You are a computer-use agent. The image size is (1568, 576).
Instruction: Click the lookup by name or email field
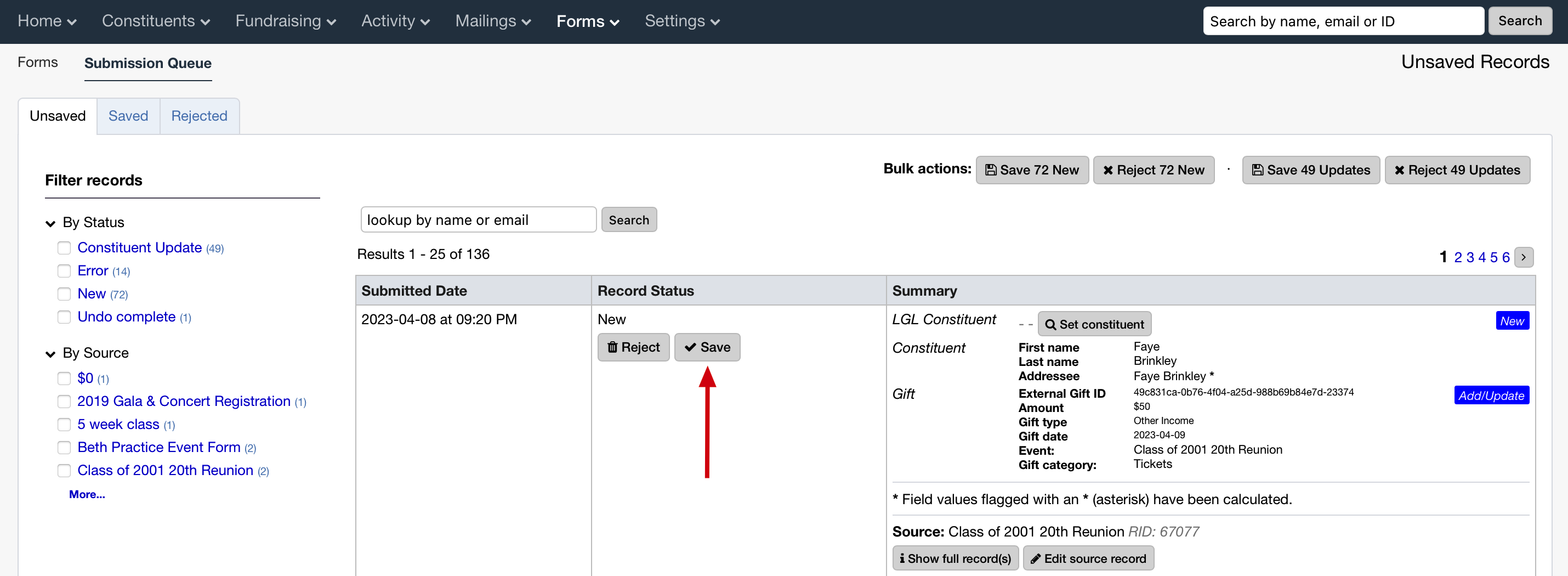[x=478, y=220]
